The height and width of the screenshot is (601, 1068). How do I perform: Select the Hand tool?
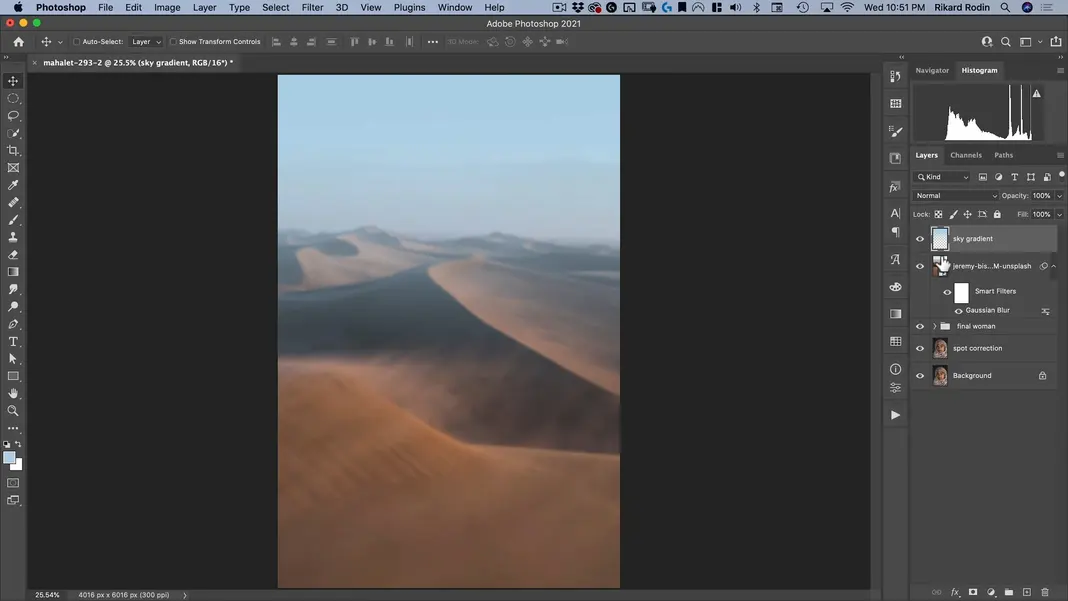pyautogui.click(x=13, y=394)
